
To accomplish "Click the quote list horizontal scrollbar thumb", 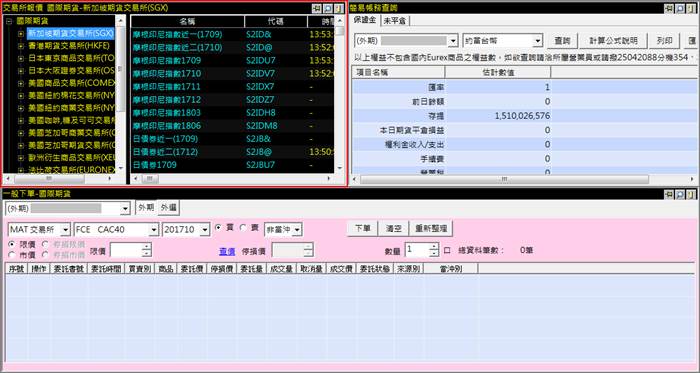I will (150, 178).
